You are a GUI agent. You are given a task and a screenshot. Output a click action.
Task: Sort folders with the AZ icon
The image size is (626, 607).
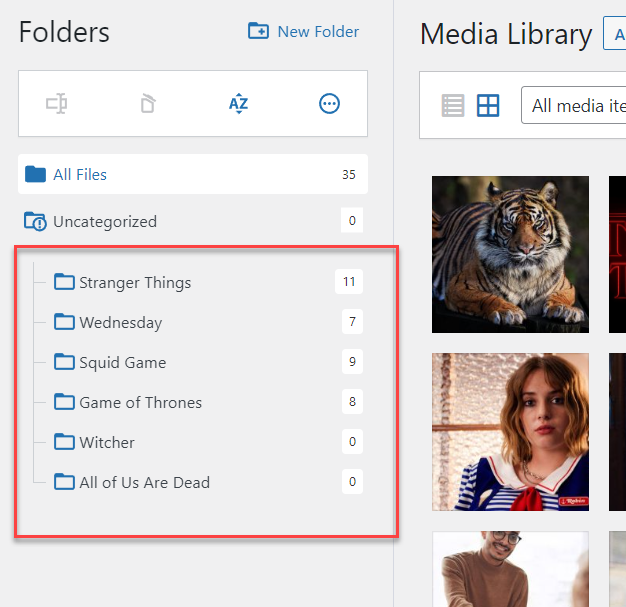pyautogui.click(x=238, y=103)
